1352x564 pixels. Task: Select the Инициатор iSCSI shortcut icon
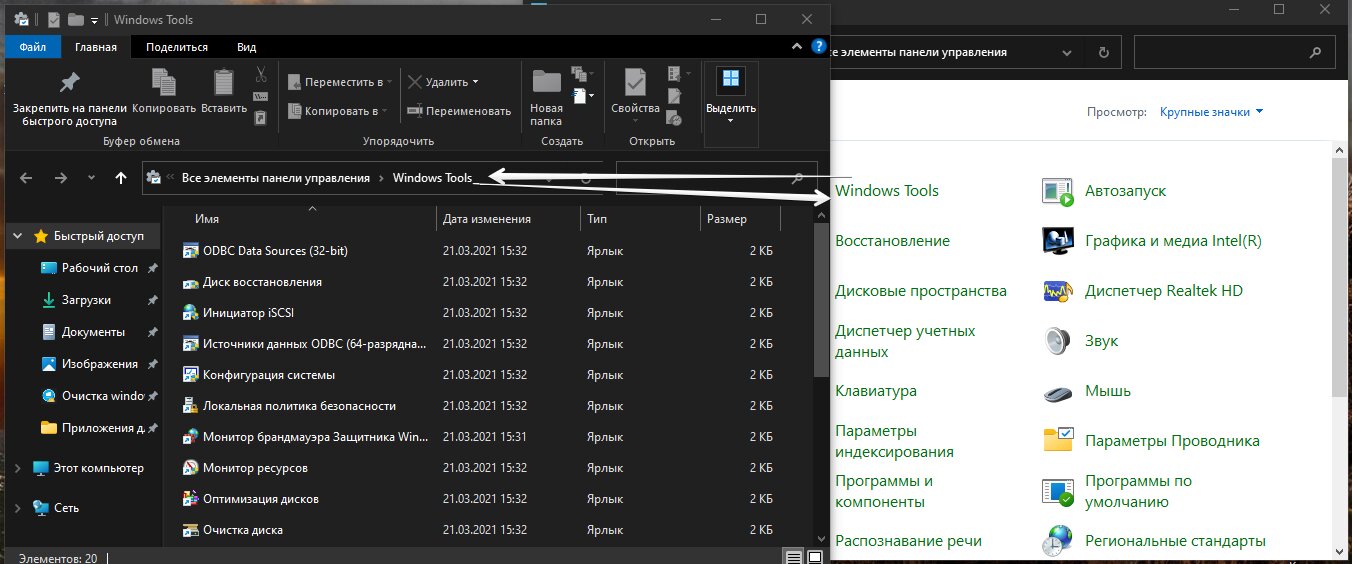[x=190, y=313]
